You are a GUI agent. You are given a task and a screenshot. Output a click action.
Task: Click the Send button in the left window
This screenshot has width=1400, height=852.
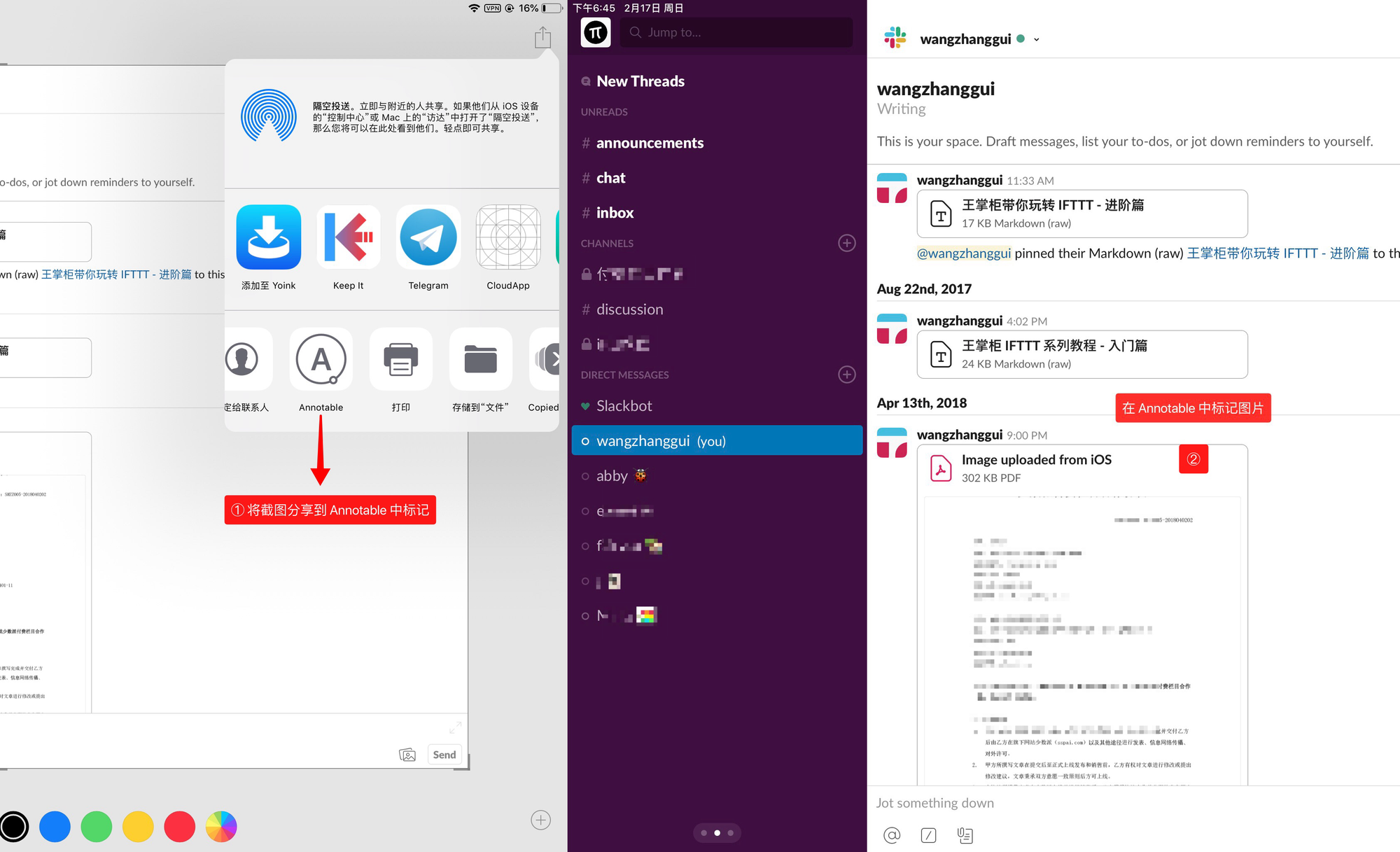(444, 755)
